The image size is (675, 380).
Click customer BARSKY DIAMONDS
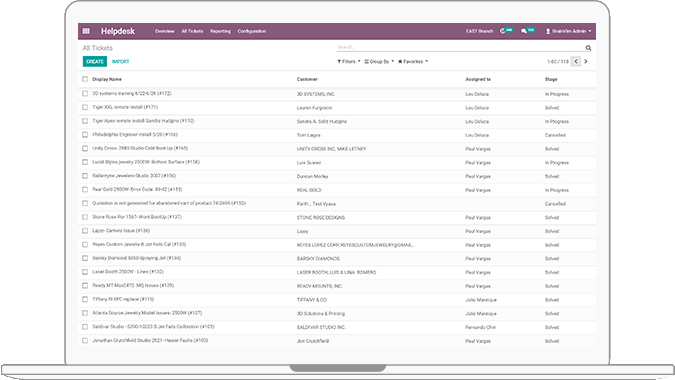point(318,259)
